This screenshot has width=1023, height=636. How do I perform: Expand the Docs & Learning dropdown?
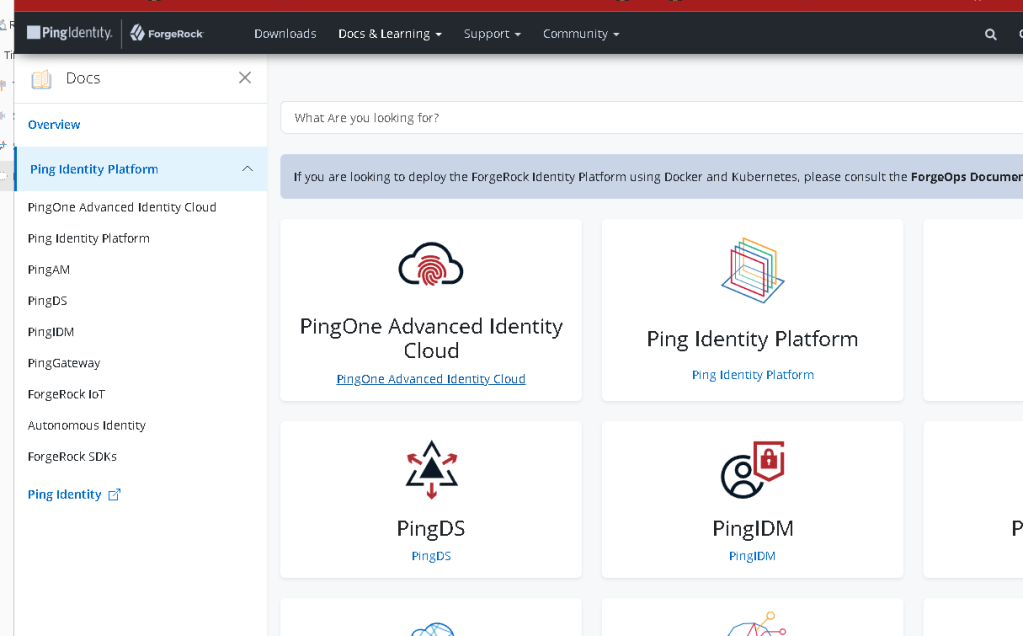tap(389, 33)
